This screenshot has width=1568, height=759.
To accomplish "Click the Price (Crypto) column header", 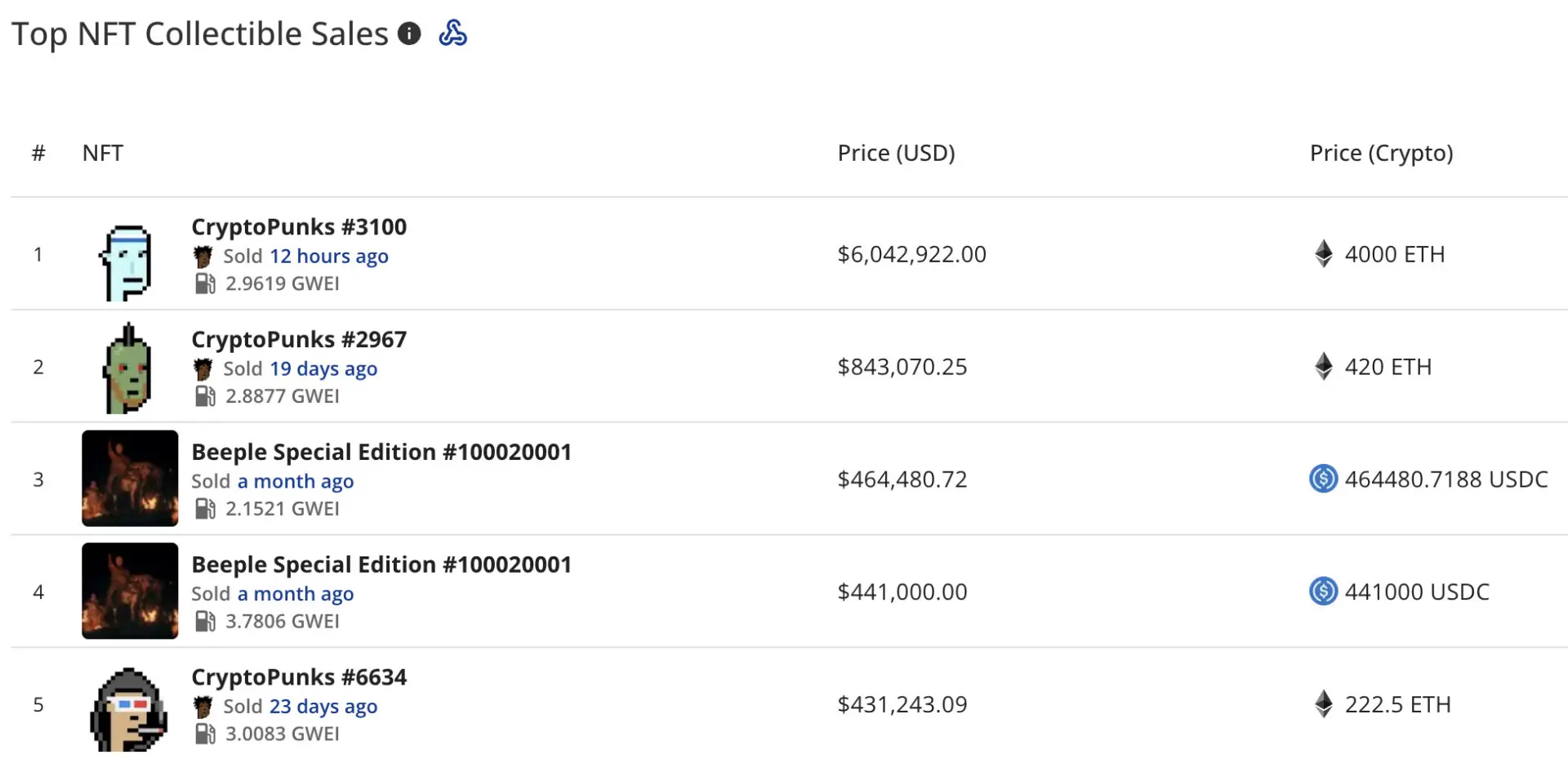I will coord(1381,154).
